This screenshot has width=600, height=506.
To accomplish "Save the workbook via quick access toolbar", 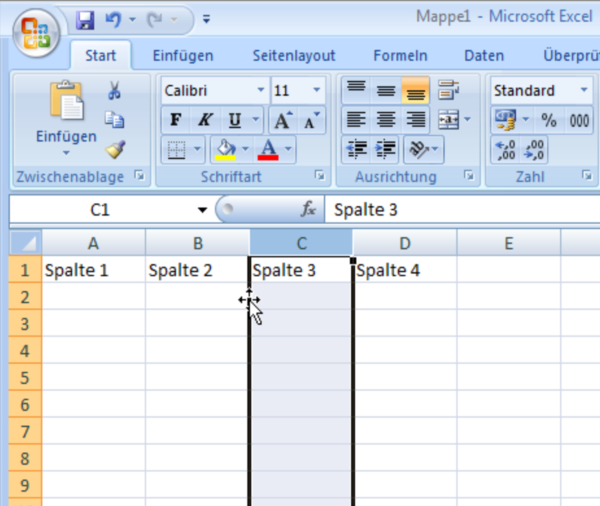I will 85,19.
